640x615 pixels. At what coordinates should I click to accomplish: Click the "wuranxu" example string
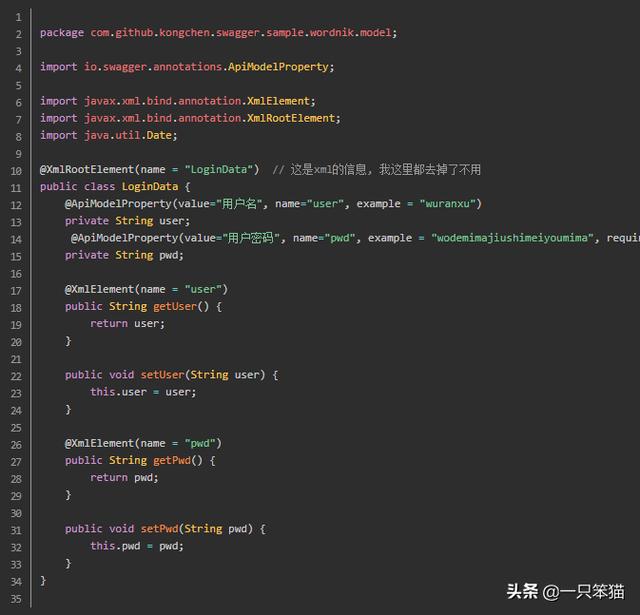click(447, 204)
